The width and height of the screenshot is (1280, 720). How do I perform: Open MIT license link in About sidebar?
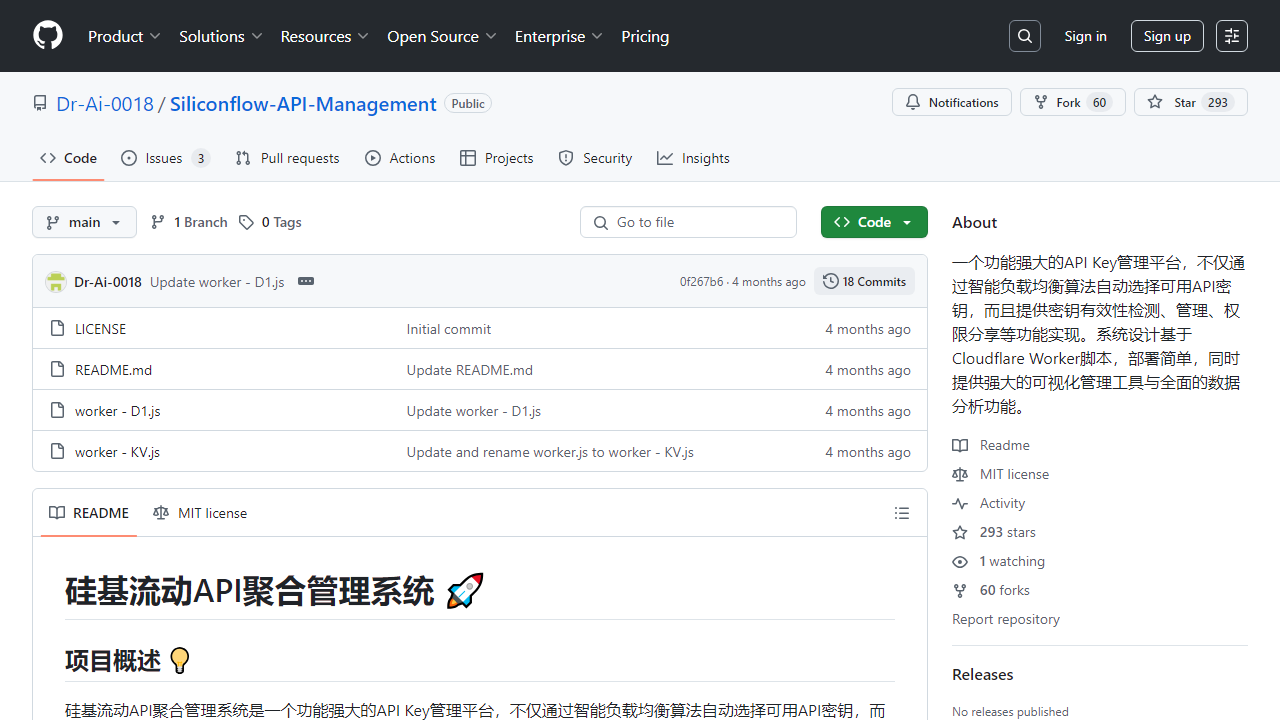(1001, 474)
